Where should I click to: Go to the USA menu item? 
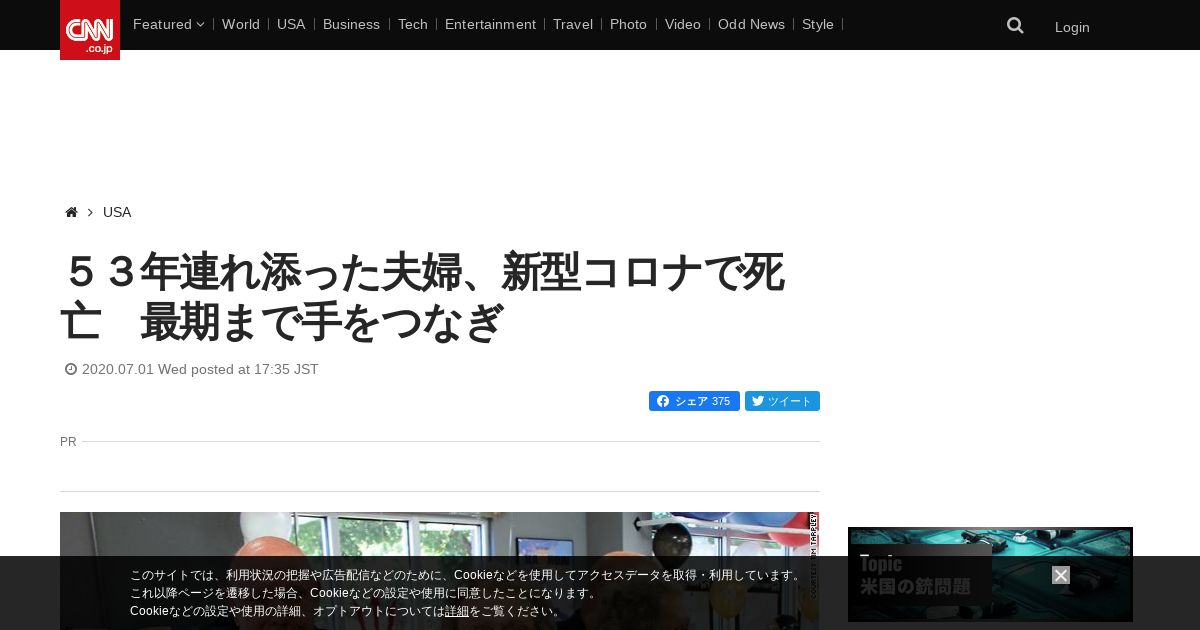(x=291, y=24)
